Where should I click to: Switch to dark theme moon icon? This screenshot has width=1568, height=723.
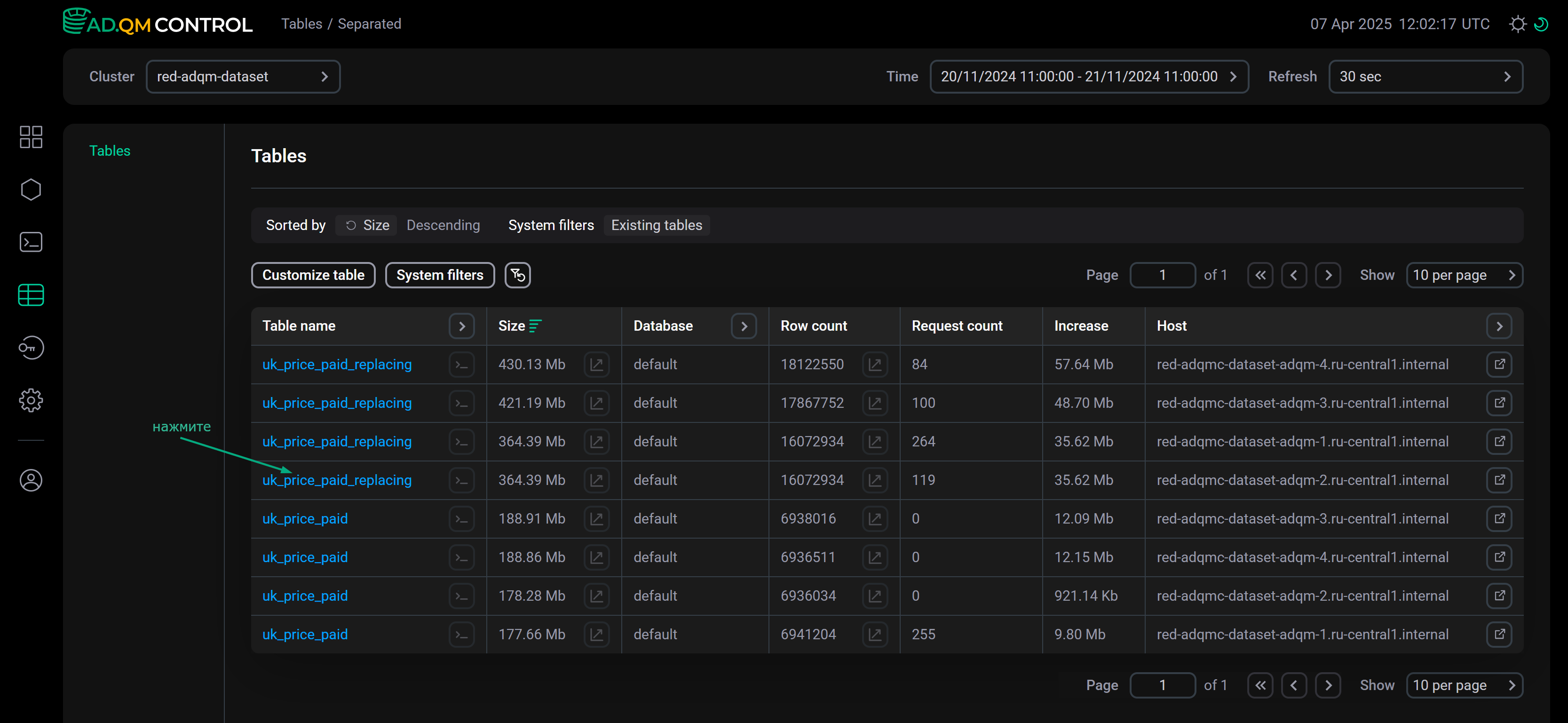[1541, 24]
